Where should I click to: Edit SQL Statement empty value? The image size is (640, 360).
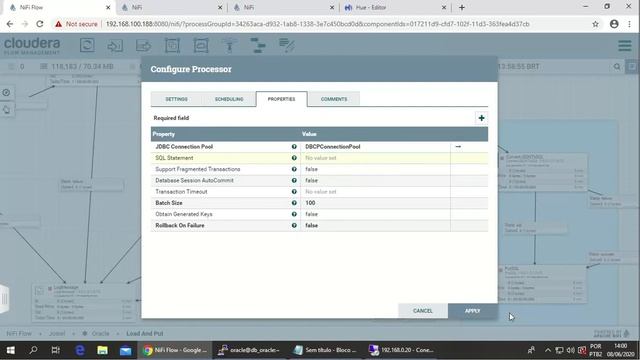375,158
